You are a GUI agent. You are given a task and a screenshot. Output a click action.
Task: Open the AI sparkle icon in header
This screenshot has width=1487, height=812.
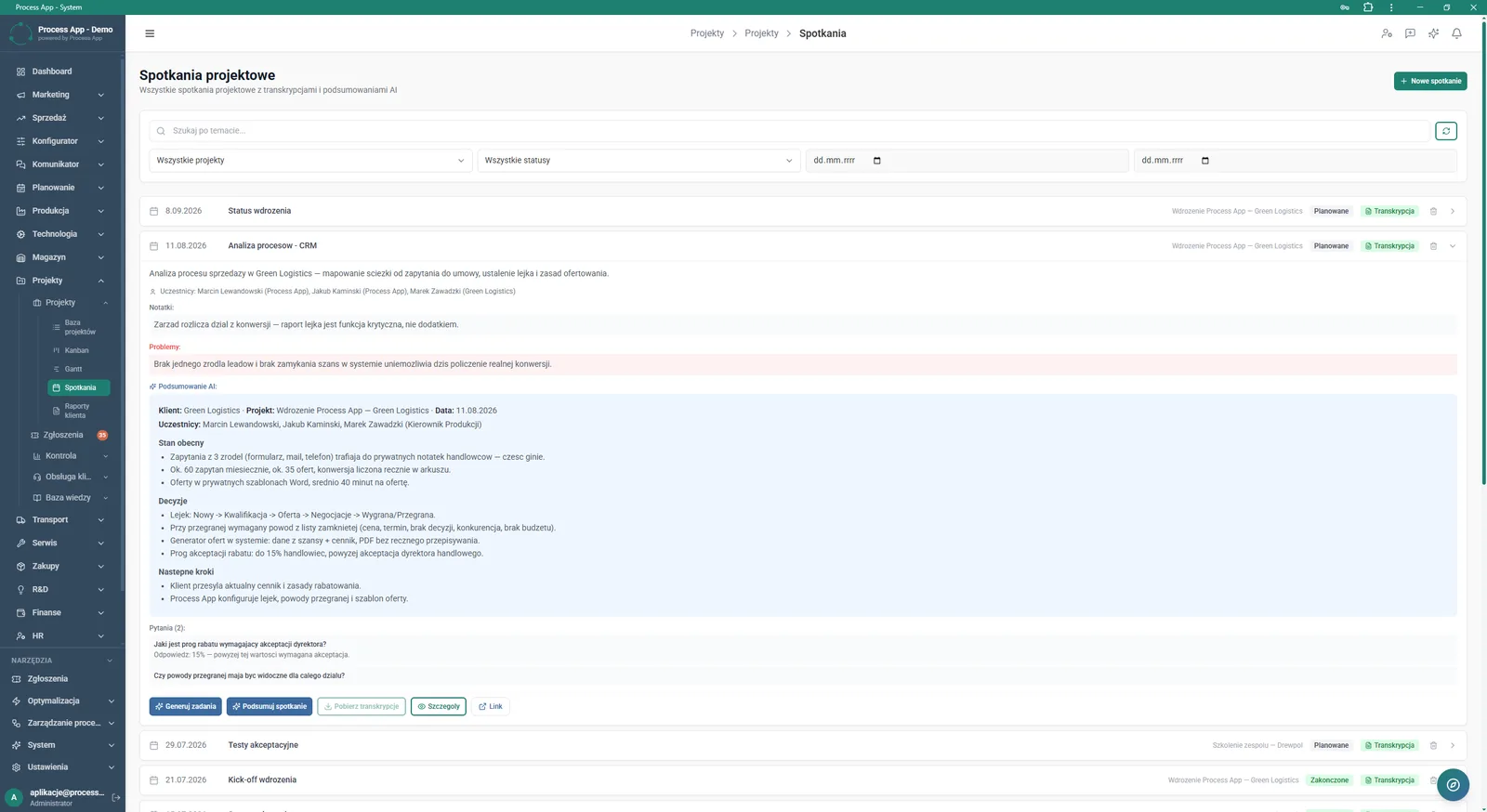[1433, 33]
